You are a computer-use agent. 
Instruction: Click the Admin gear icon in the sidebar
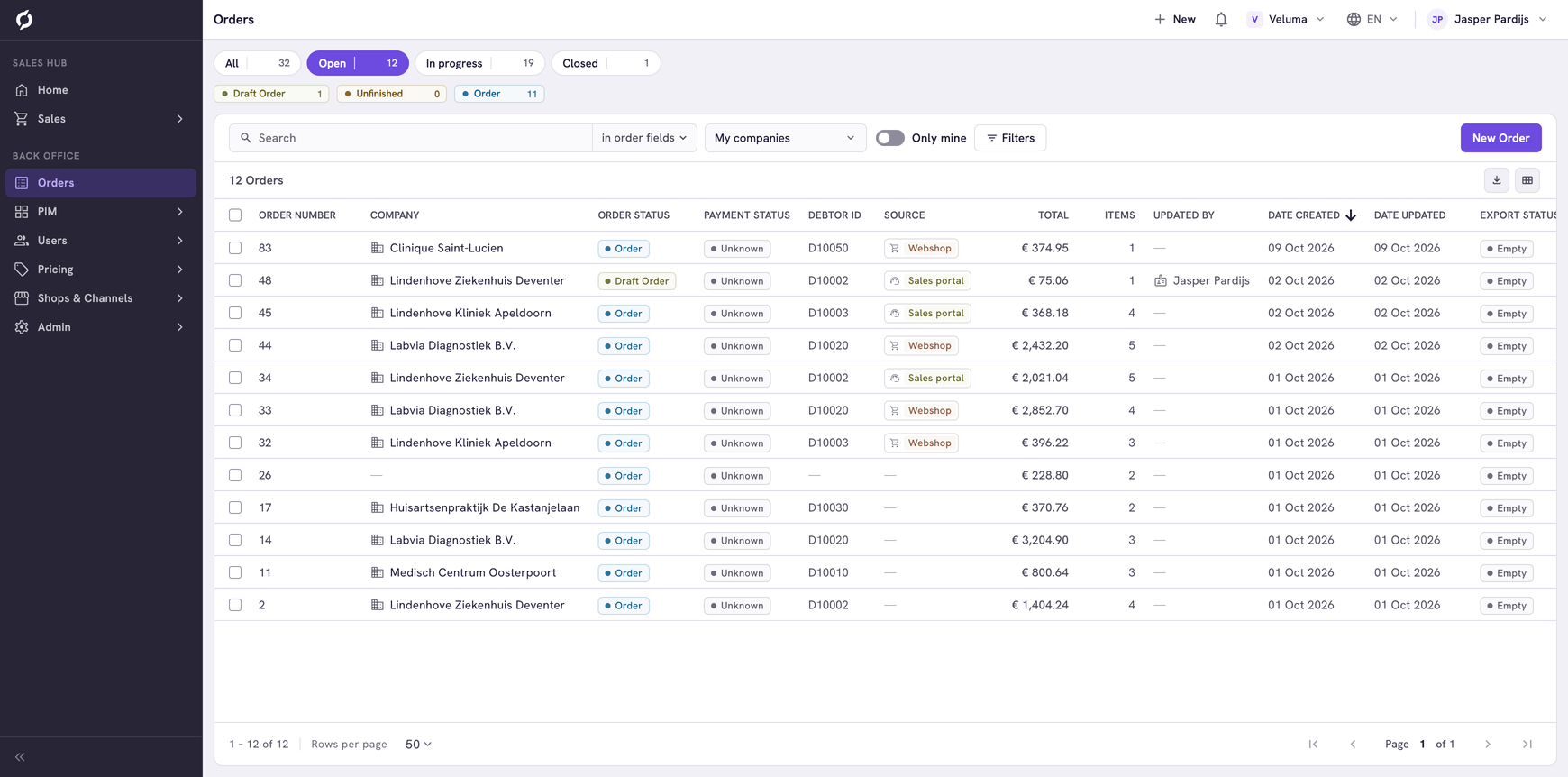tap(22, 327)
